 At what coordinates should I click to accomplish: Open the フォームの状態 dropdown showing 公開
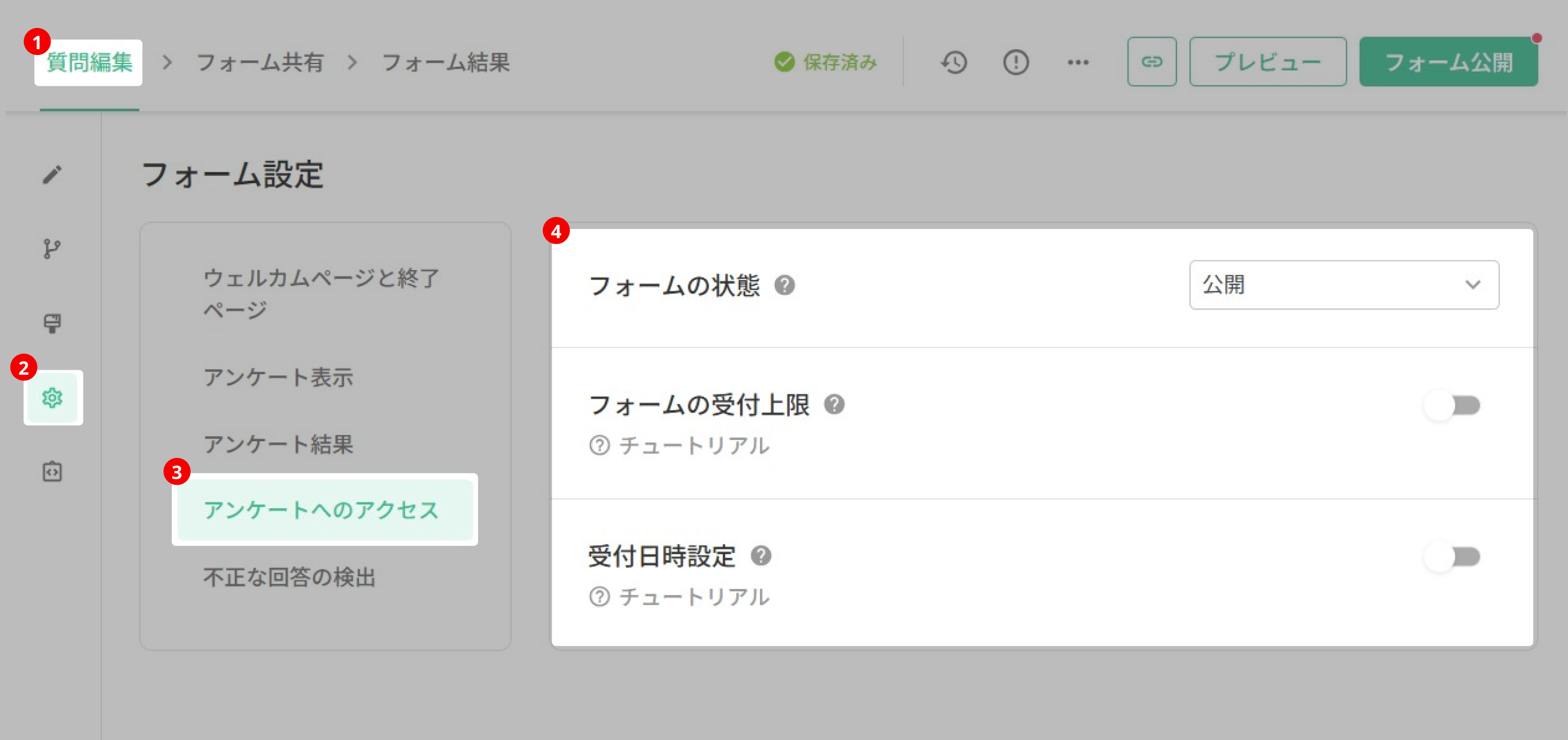coord(1344,285)
